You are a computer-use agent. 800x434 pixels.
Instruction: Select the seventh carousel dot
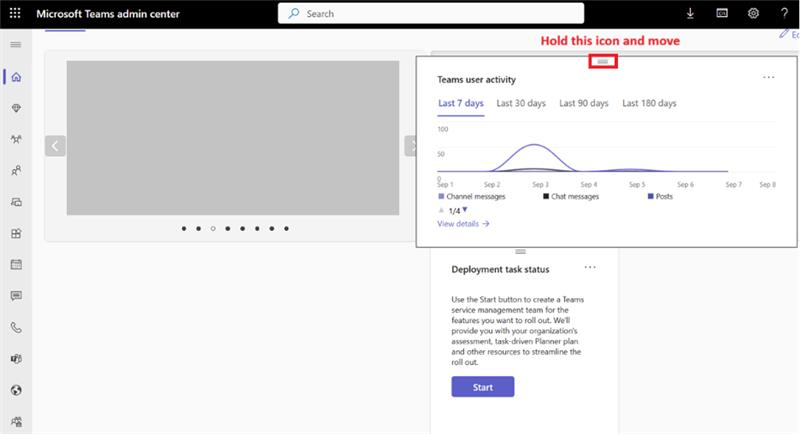(272, 228)
